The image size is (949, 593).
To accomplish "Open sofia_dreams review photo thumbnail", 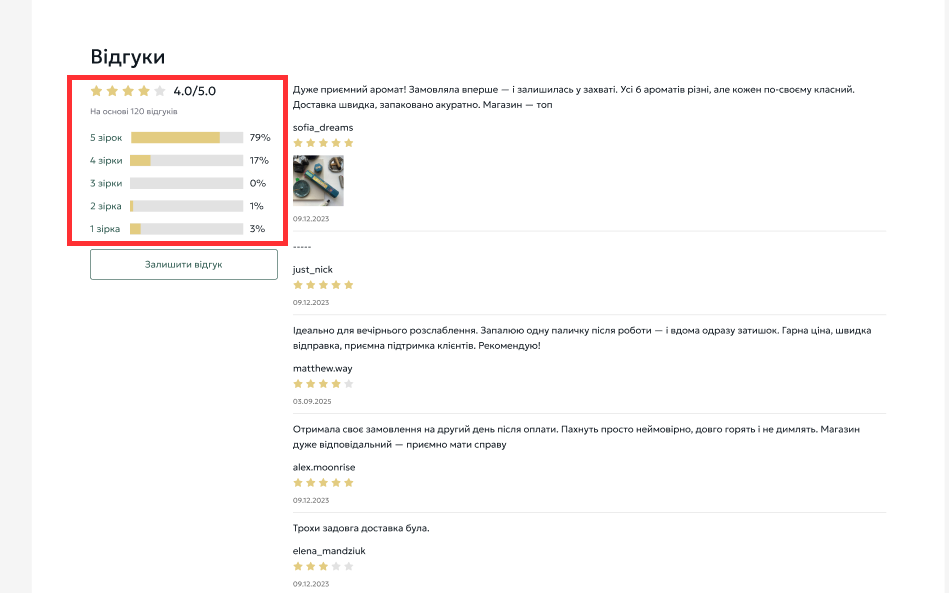I will (318, 180).
